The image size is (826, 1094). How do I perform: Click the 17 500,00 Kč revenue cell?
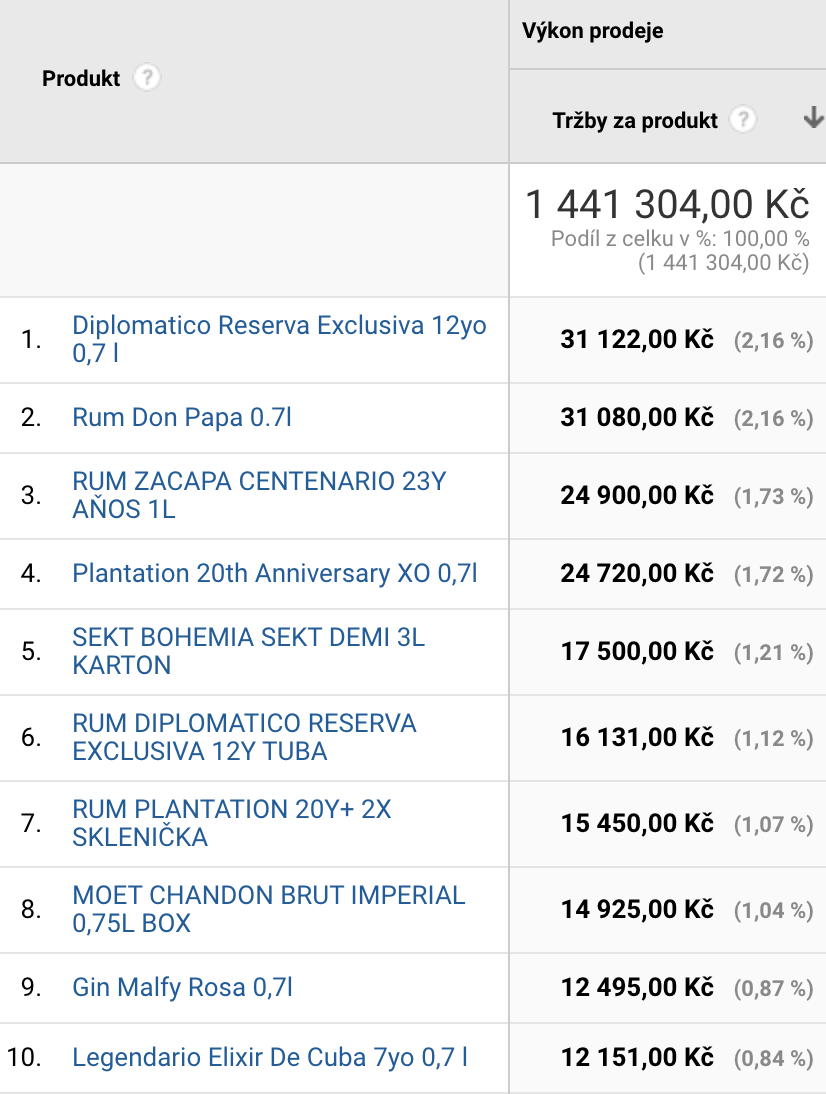pos(637,652)
